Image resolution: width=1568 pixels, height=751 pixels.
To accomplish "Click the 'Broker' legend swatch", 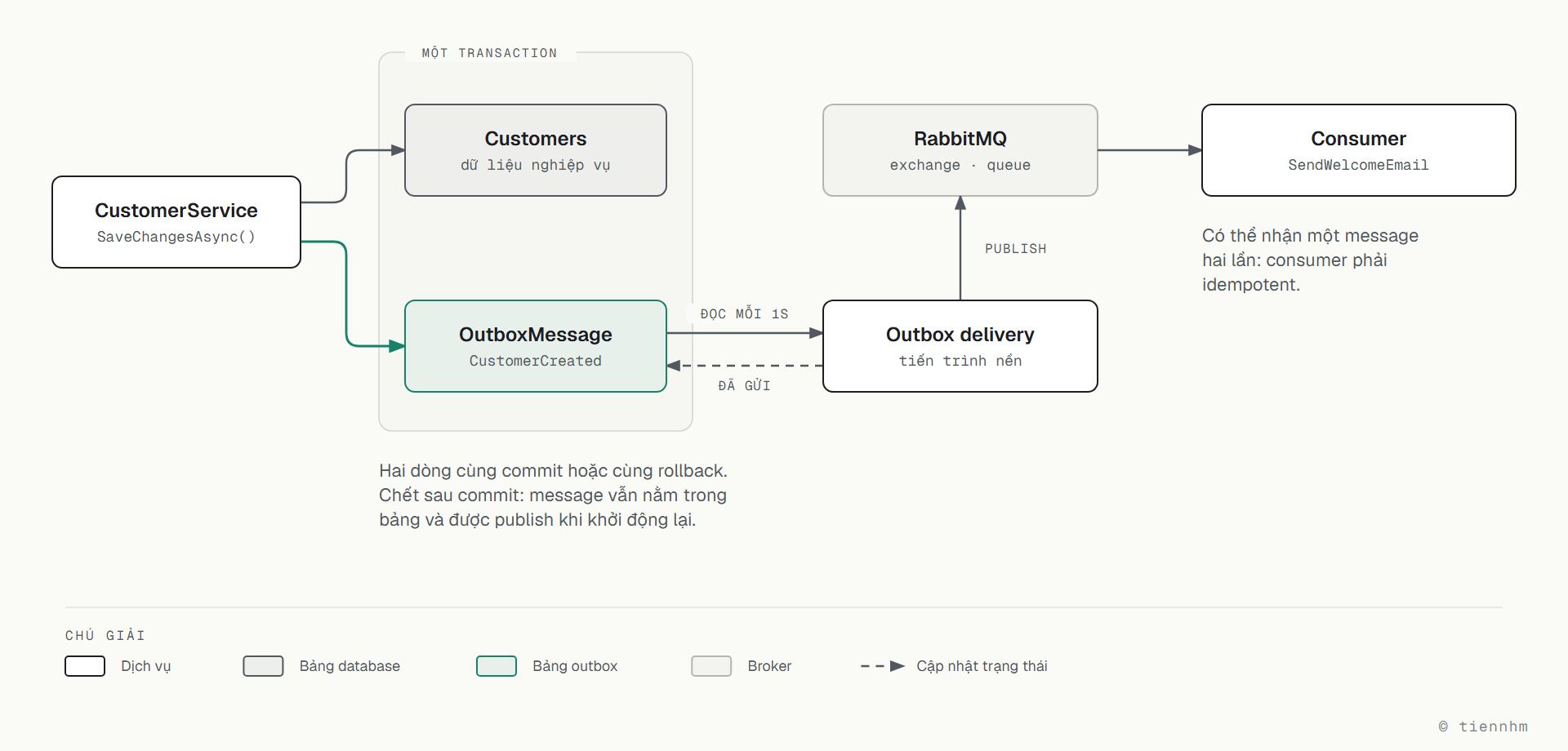I will point(711,666).
